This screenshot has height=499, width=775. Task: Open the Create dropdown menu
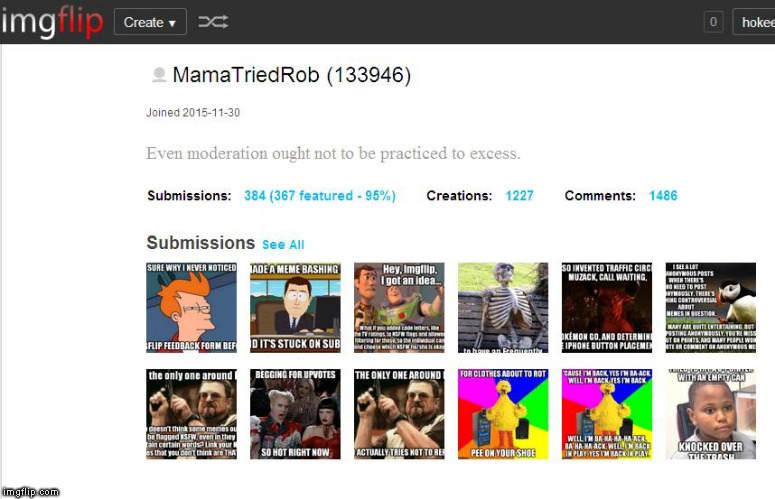(x=150, y=22)
